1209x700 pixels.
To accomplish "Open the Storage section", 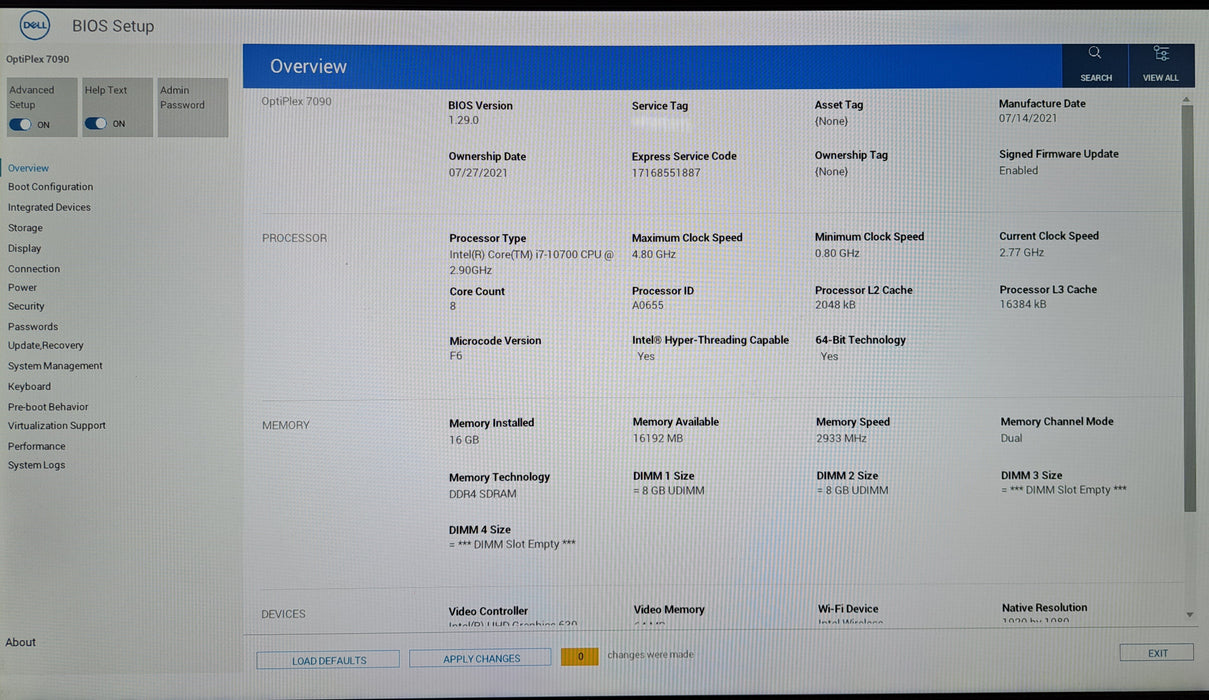I will pyautogui.click(x=25, y=228).
